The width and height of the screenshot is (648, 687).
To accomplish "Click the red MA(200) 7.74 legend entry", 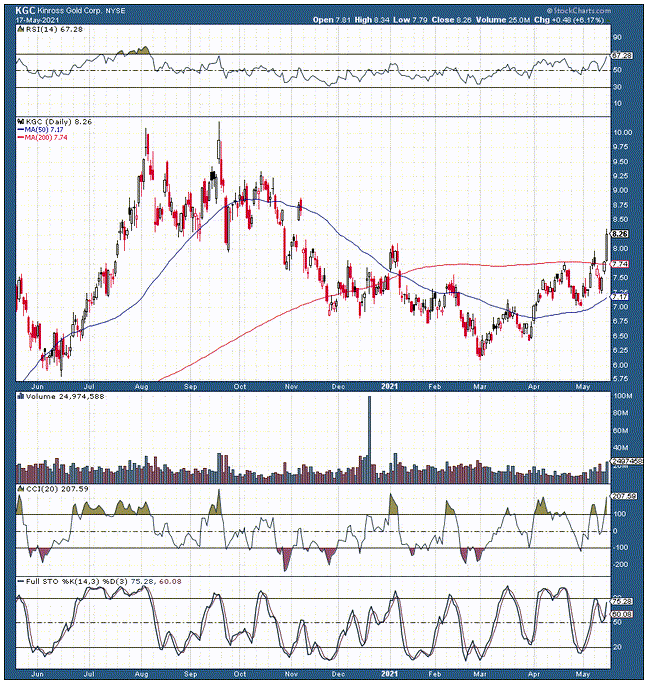I will 42,138.
